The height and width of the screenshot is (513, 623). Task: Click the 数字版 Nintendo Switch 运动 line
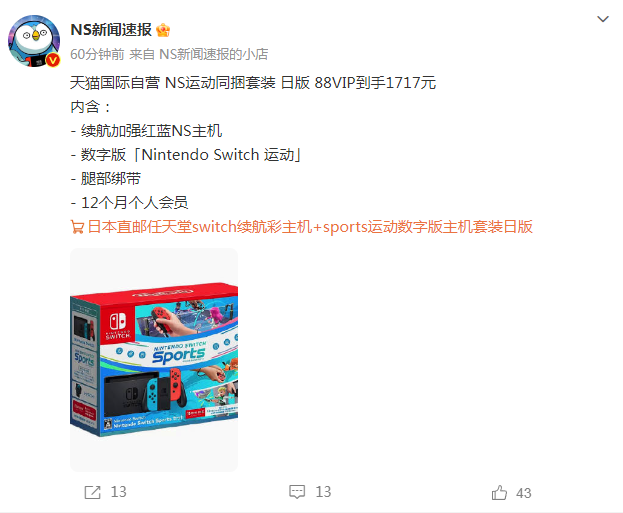pos(186,155)
